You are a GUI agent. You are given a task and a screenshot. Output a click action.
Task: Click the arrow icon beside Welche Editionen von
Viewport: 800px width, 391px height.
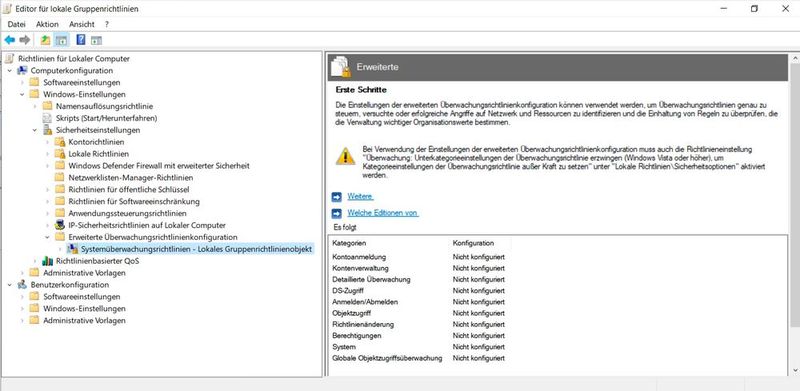336,213
